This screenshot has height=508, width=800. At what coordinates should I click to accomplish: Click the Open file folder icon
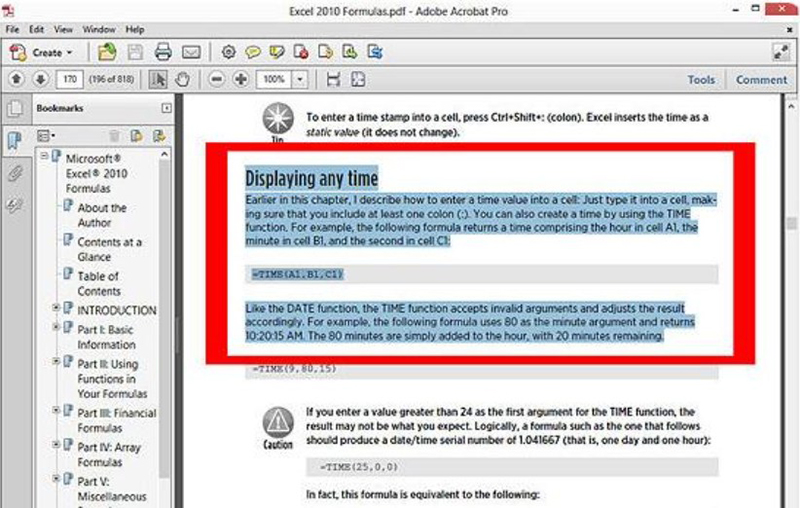(107, 52)
